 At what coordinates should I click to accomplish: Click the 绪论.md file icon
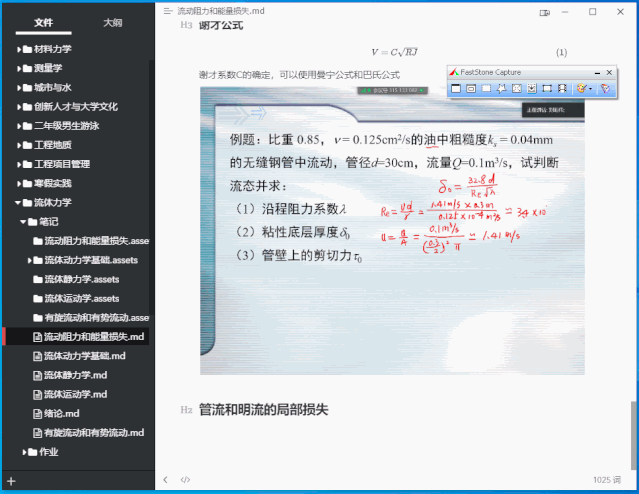[x=37, y=414]
